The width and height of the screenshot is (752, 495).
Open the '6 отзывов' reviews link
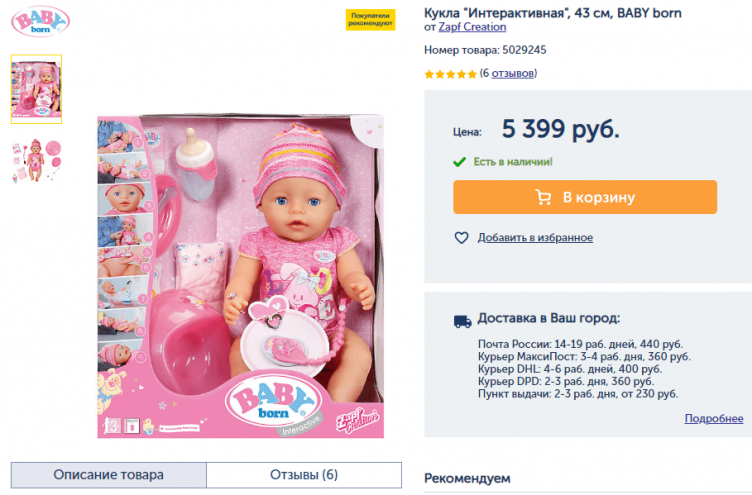(x=508, y=74)
